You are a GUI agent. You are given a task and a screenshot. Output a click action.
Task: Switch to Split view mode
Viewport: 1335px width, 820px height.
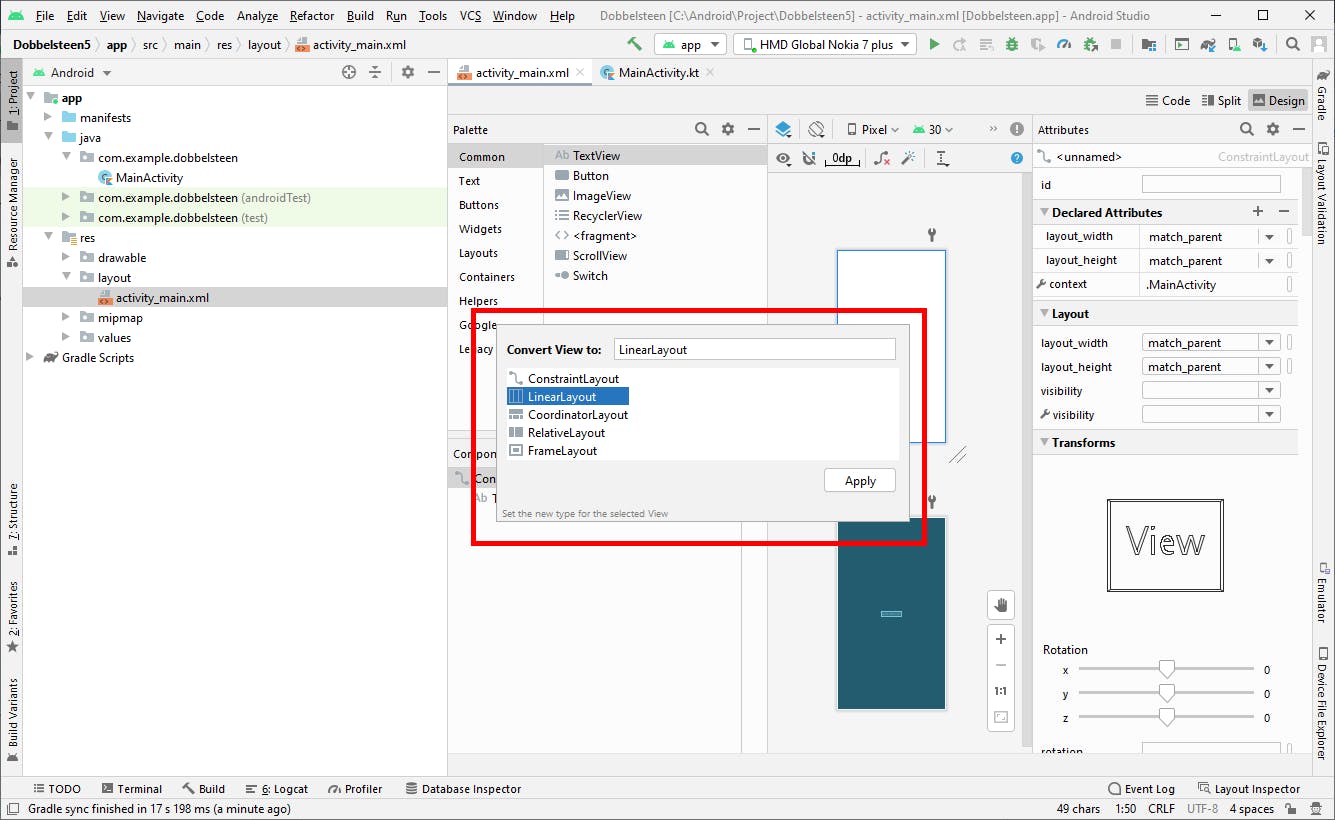coord(1220,100)
